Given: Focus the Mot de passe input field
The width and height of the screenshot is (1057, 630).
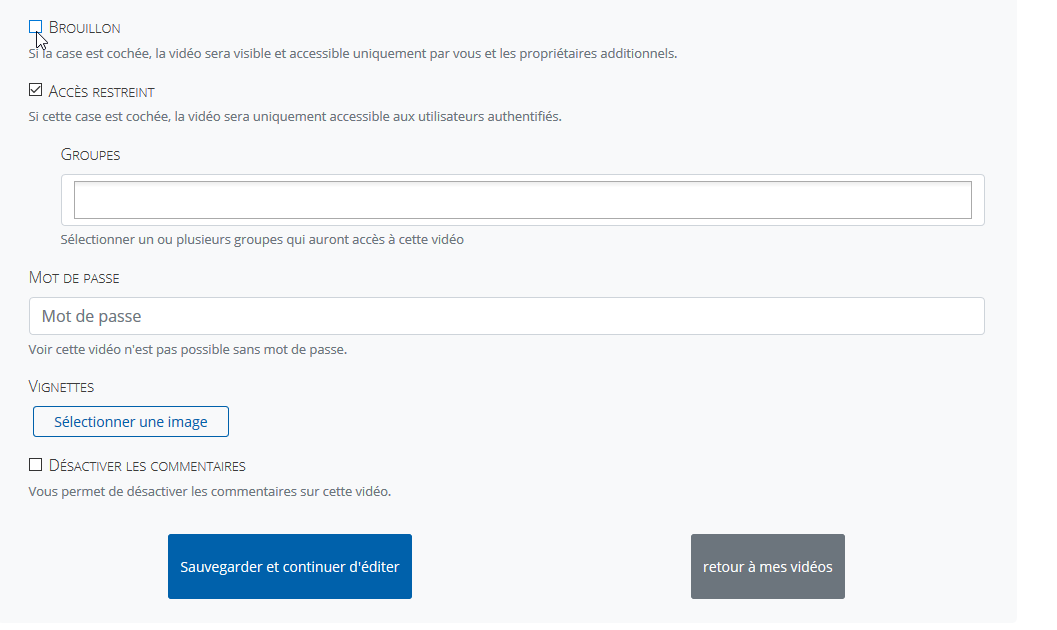Looking at the screenshot, I should [506, 316].
